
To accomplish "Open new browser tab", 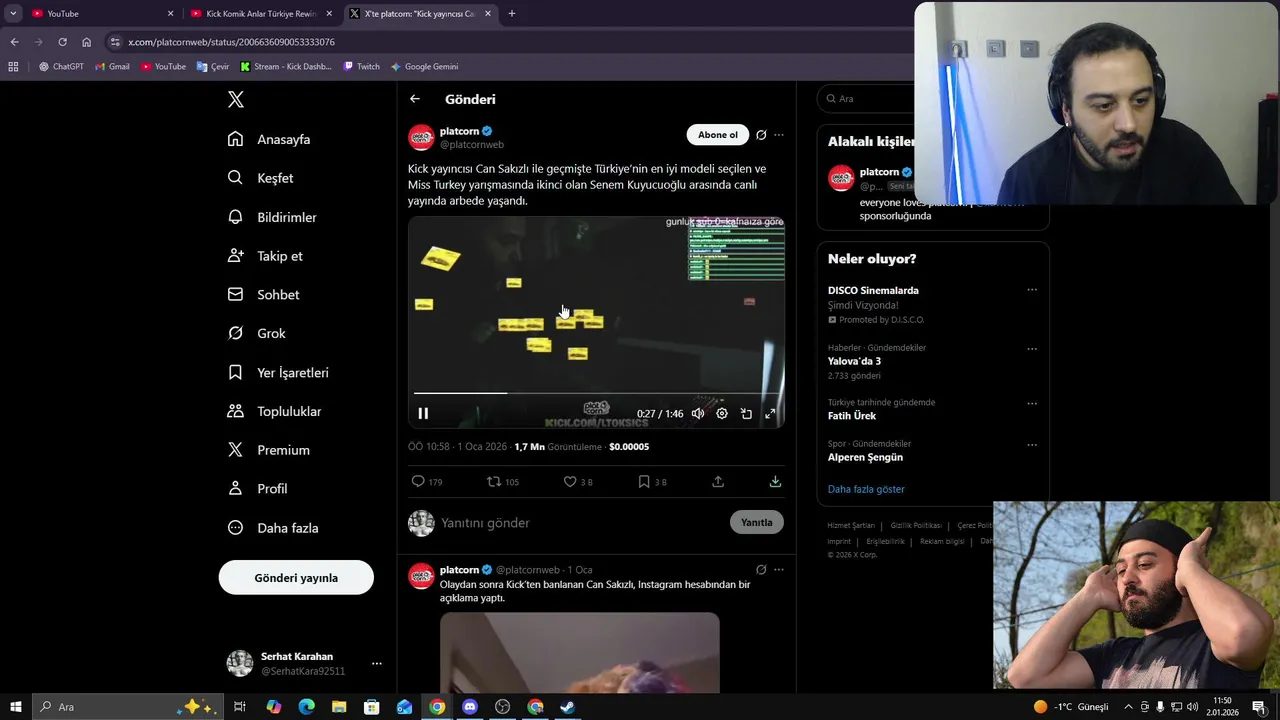I will click(x=512, y=13).
